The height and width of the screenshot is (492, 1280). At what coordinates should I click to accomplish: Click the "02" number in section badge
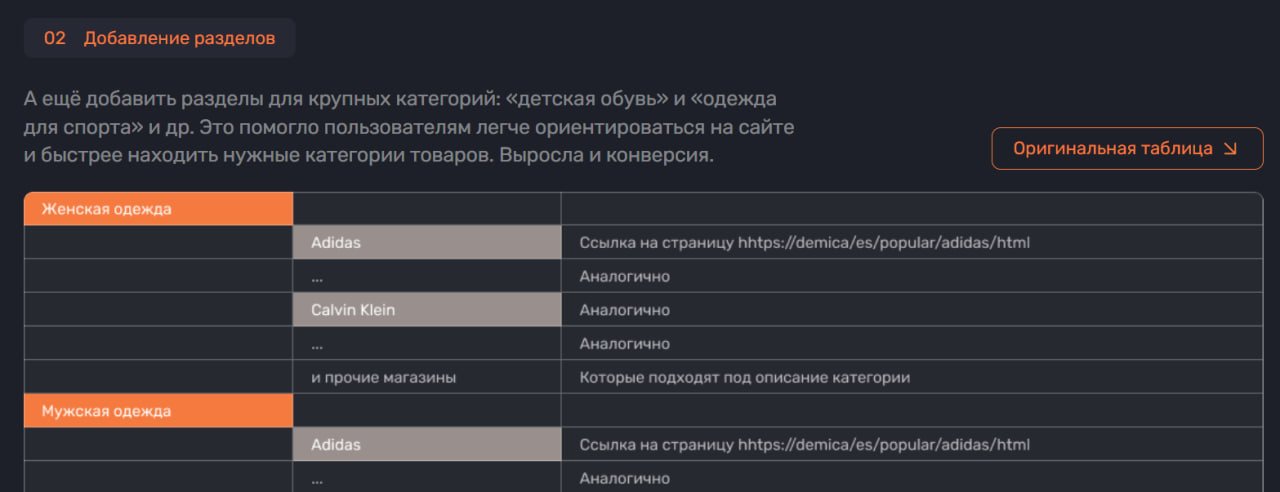[x=55, y=38]
